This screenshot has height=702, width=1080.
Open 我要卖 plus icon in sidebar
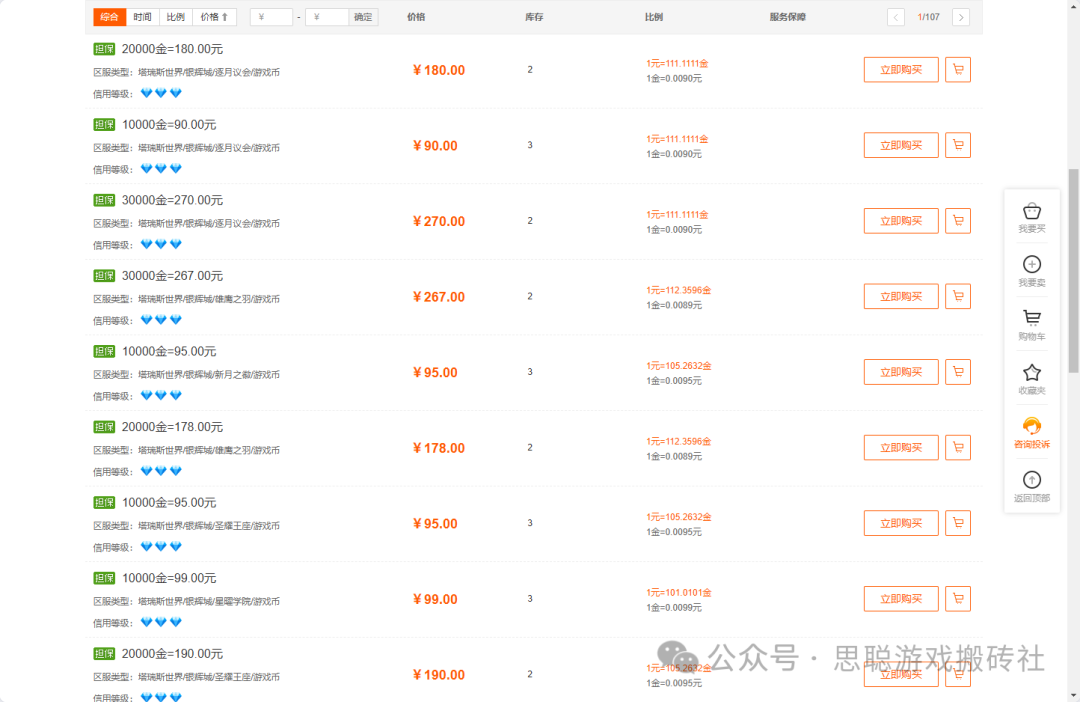(x=1032, y=265)
